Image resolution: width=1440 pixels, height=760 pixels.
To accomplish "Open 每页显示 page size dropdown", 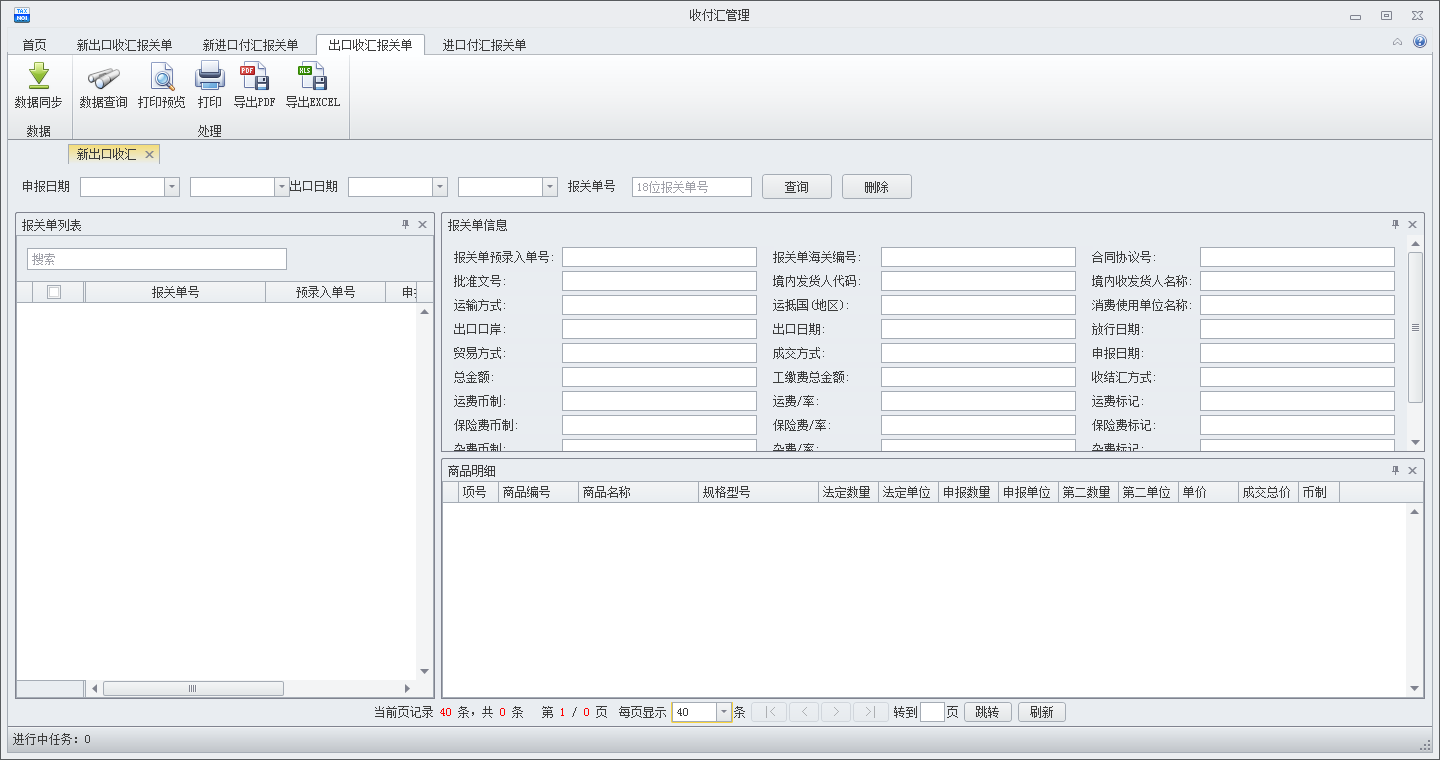I will pos(724,712).
